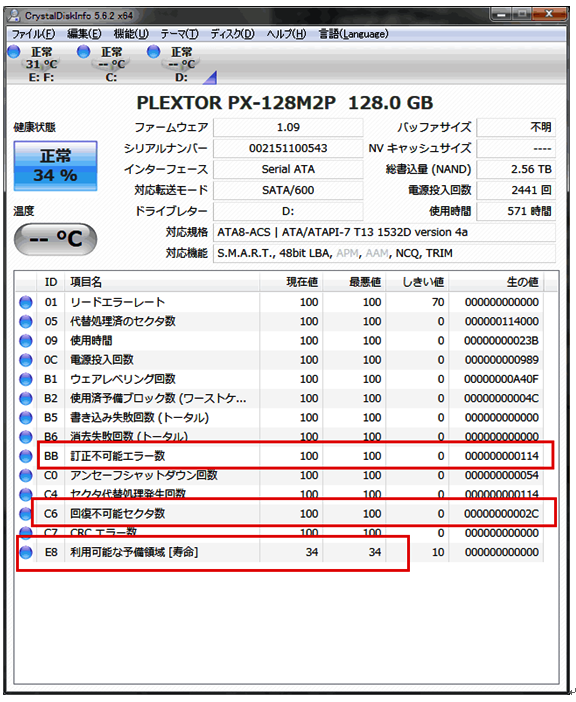The height and width of the screenshot is (702, 576).
Task: Open the 機能(U) menu
Action: click(x=131, y=34)
